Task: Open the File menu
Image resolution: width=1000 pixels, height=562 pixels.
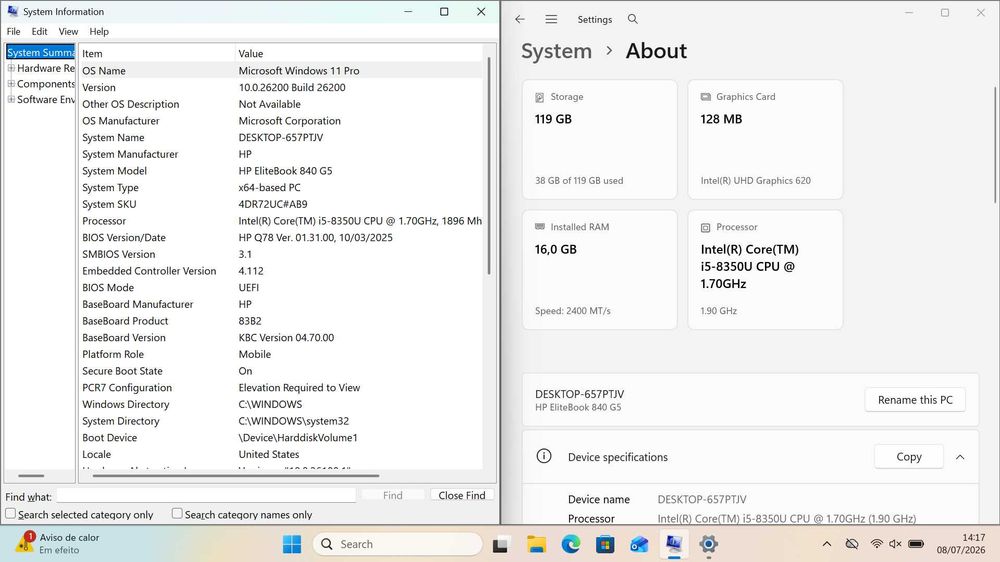Action: (x=13, y=31)
